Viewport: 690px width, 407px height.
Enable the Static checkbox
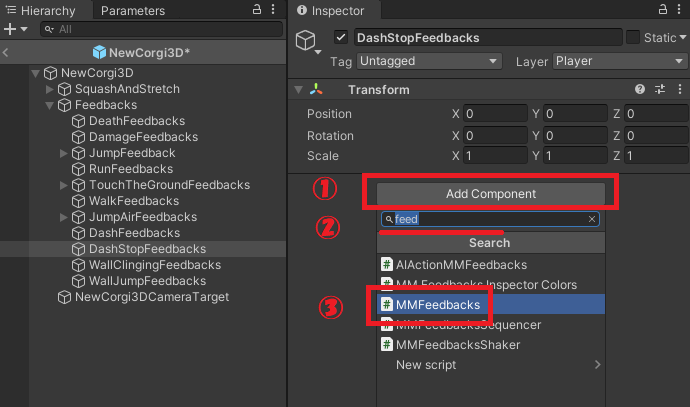click(633, 37)
